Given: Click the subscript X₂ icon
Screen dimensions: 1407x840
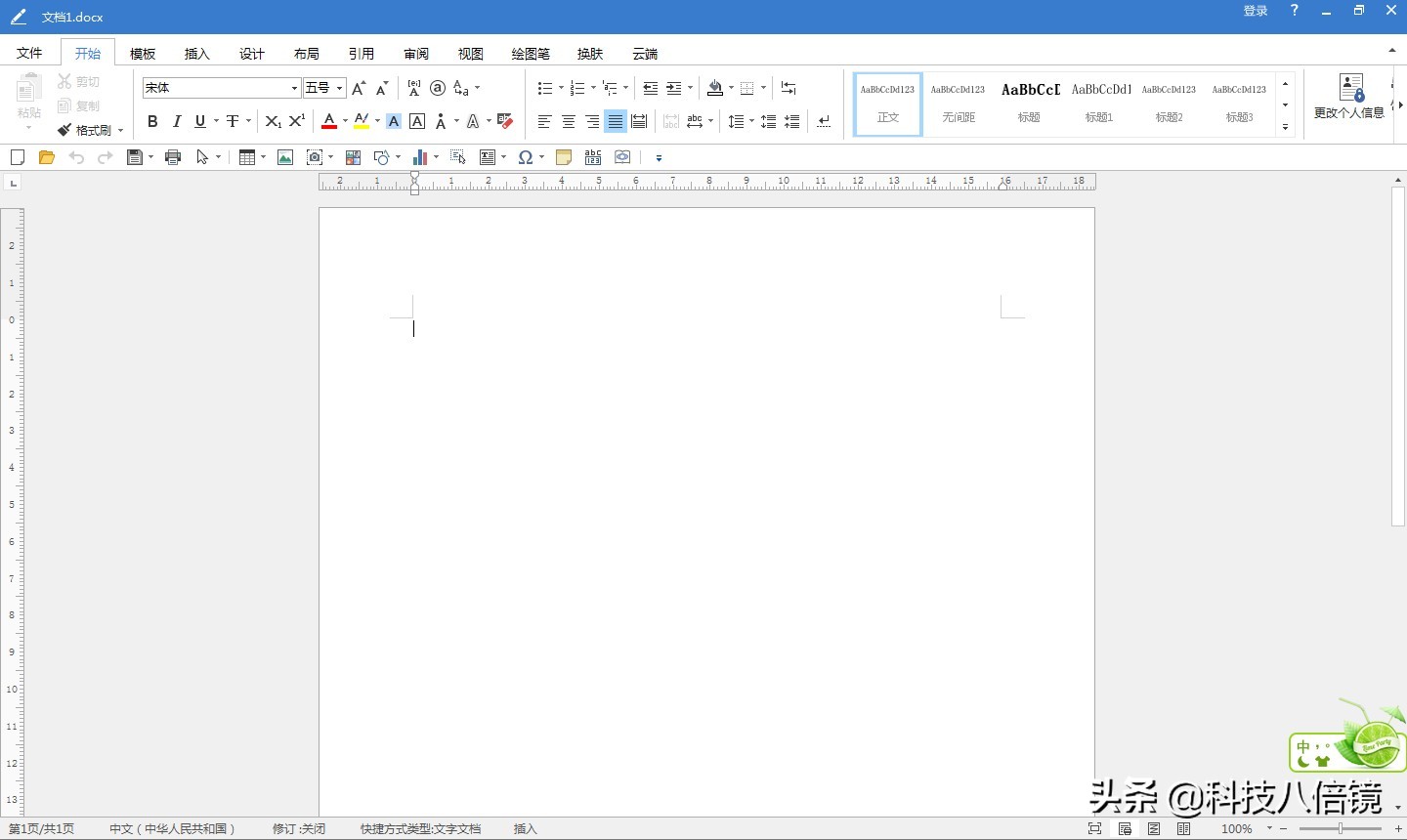Looking at the screenshot, I should [274, 121].
